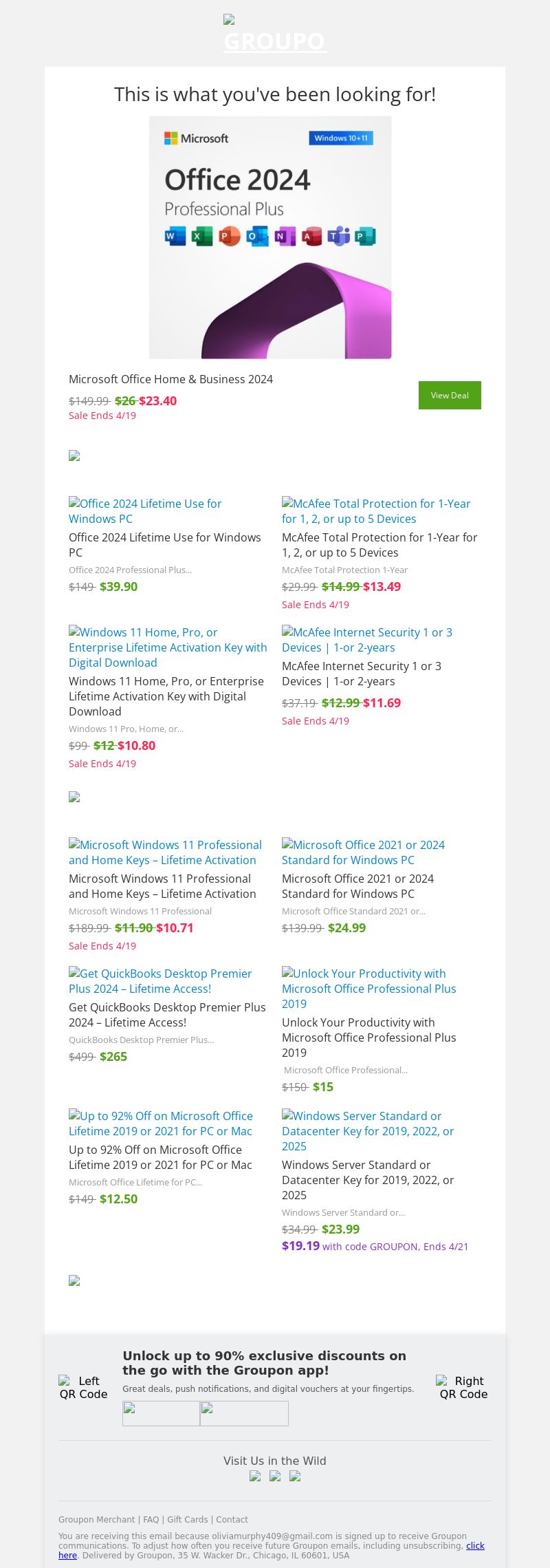The width and height of the screenshot is (550, 1568).
Task: Click the middle social icon under Visit Us
Action: pos(275,1476)
